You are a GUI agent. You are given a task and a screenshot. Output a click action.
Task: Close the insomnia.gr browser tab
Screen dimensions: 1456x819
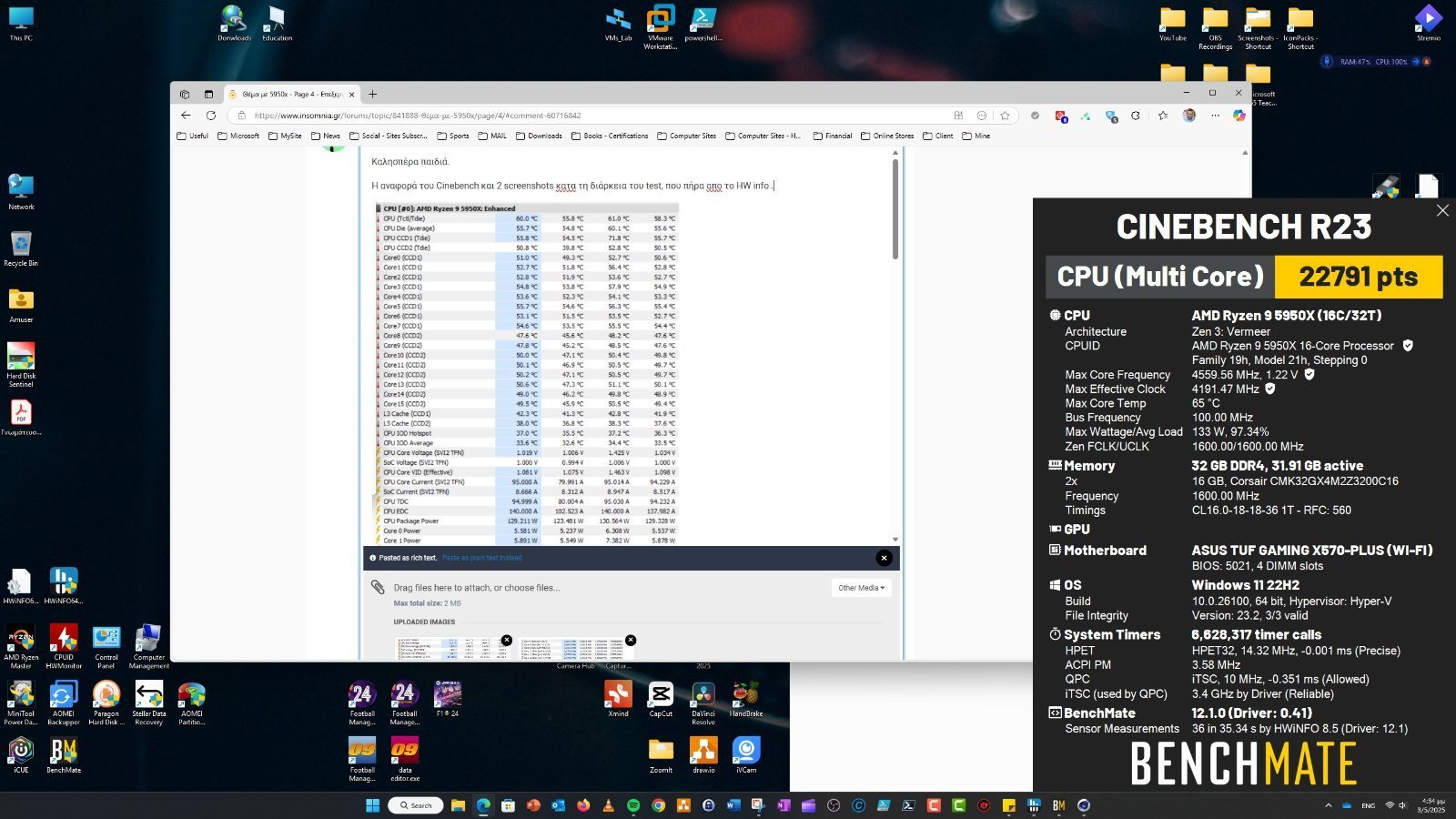coord(352,94)
